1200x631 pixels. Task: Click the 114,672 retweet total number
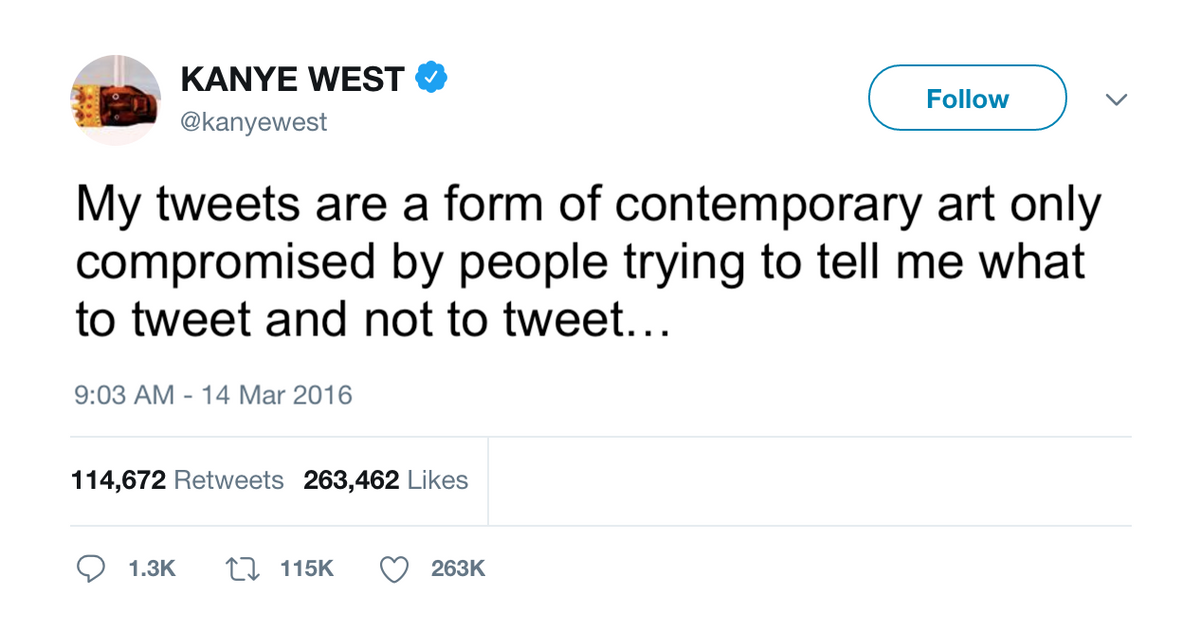[118, 481]
